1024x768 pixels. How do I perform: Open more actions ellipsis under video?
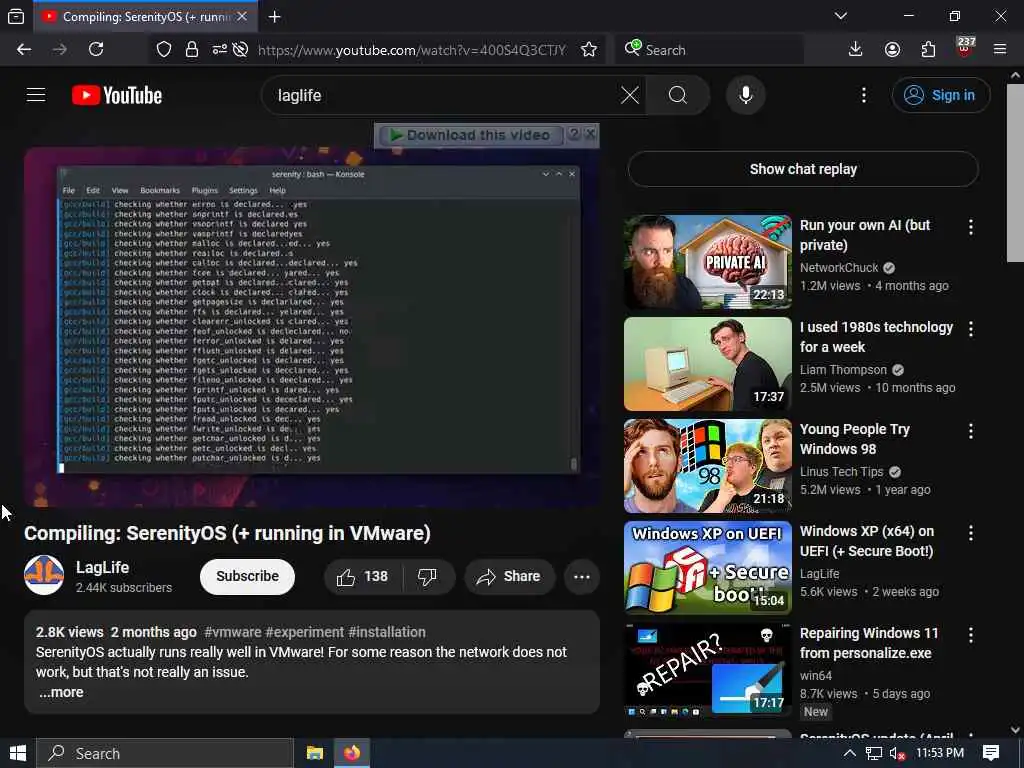[x=582, y=577]
